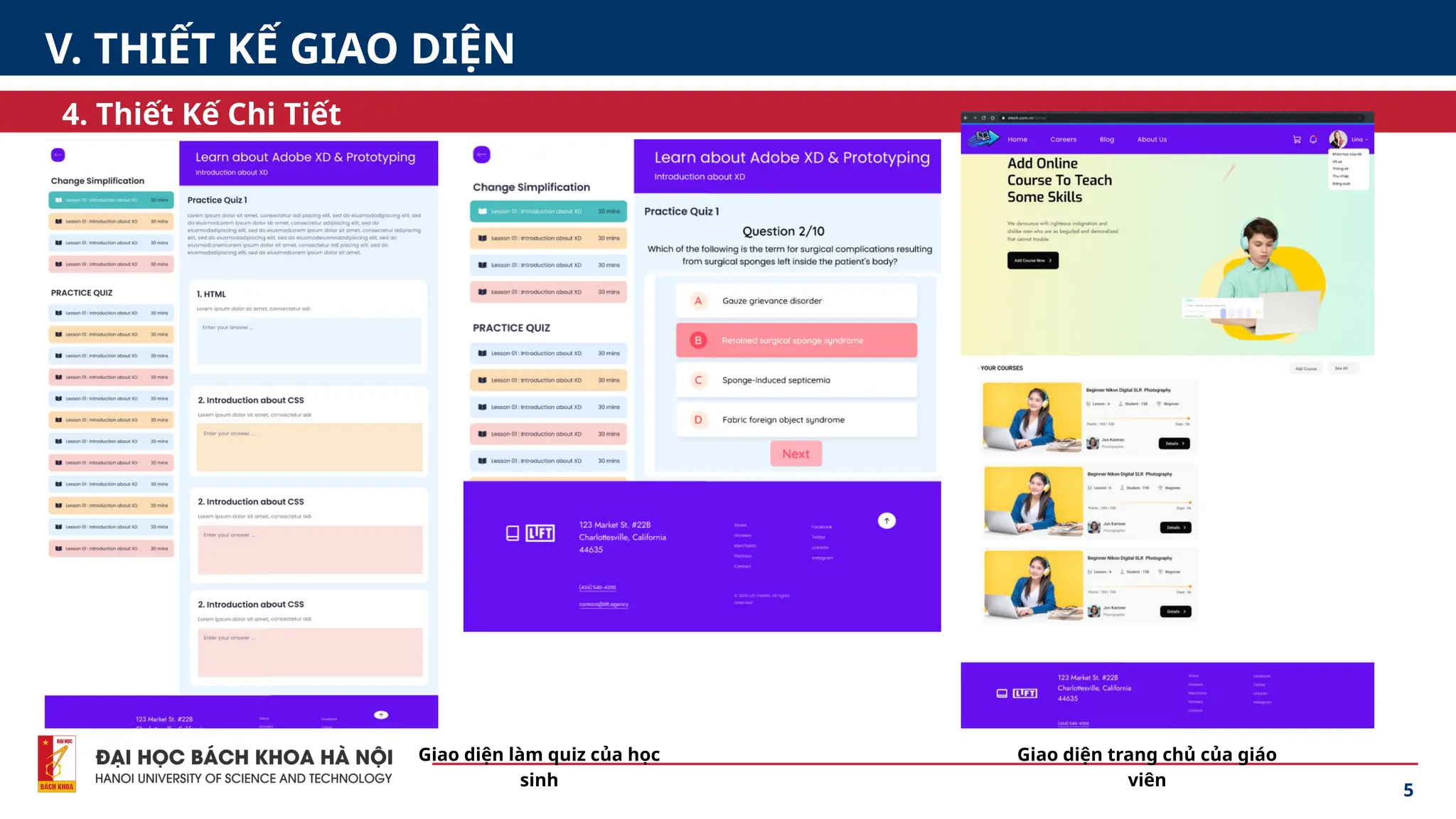
Task: Click the Practice Quiz 1 heading in the middle mockup
Action: [681, 211]
